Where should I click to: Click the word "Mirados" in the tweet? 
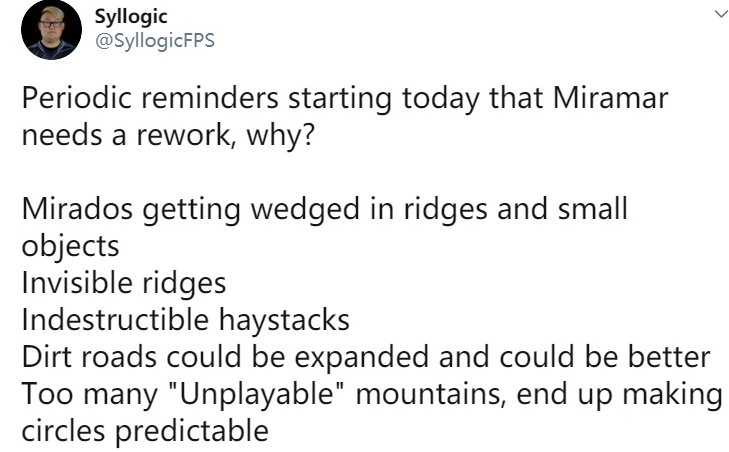(77, 208)
